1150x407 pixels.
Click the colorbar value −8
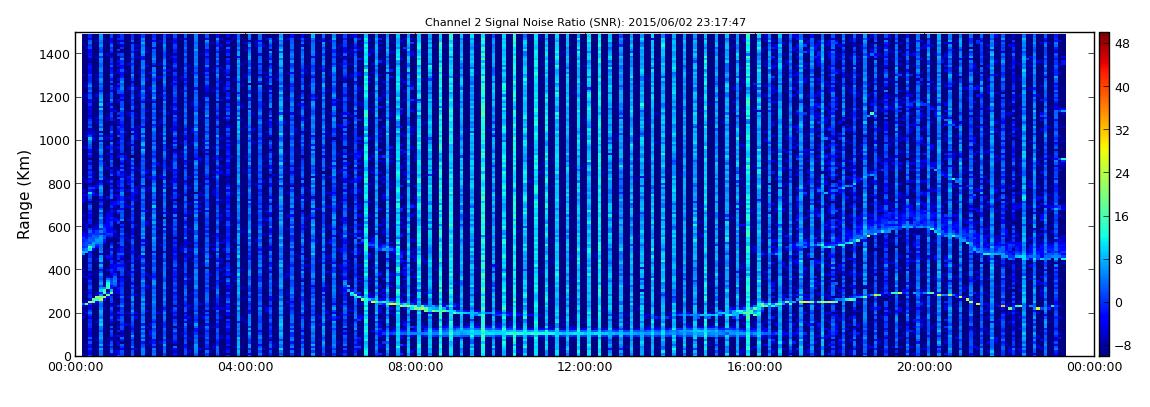tap(1122, 345)
